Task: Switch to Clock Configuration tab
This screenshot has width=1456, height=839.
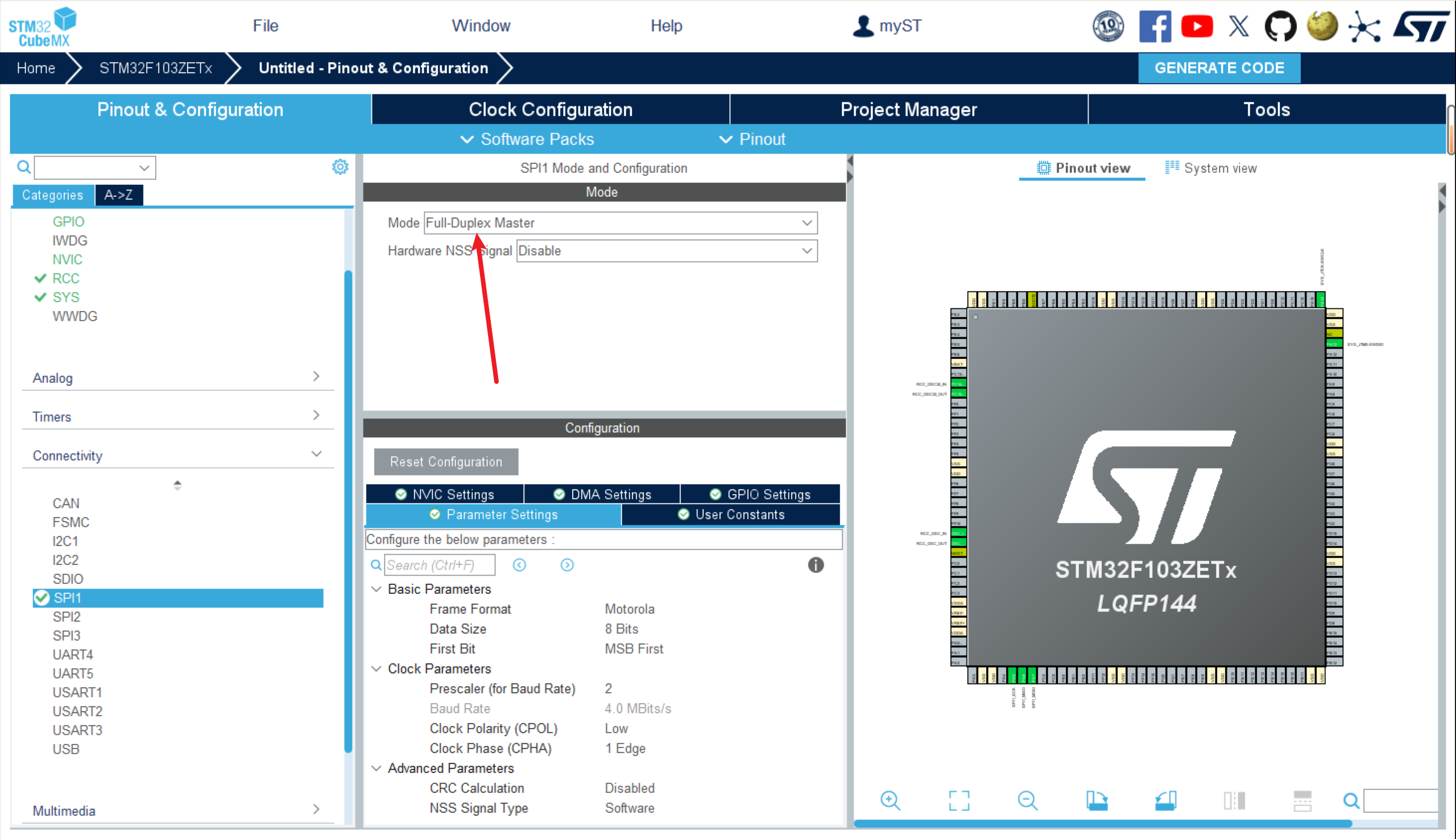Action: [x=550, y=109]
